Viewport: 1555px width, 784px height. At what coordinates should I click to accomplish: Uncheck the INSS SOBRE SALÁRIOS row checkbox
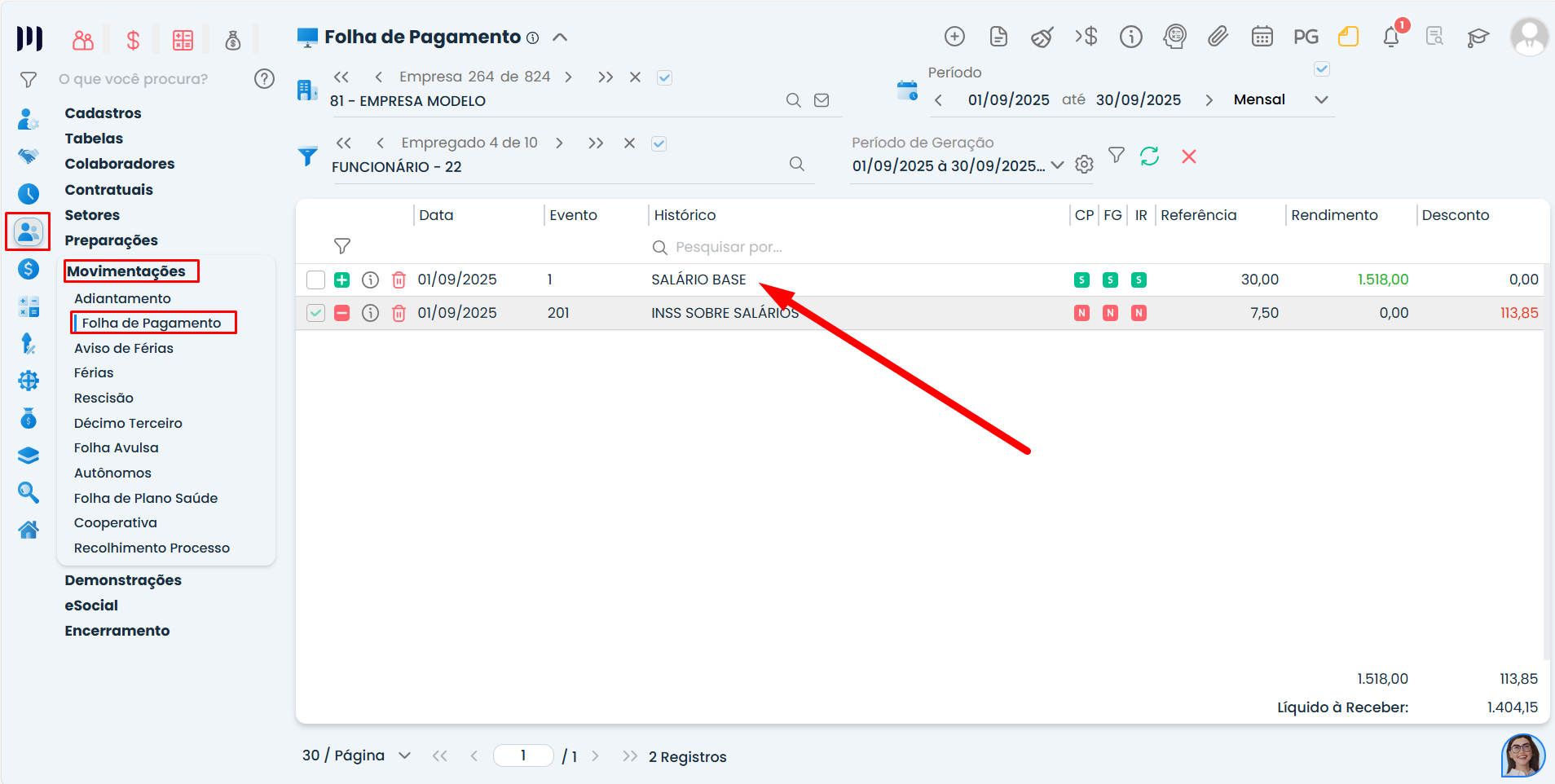click(x=315, y=313)
